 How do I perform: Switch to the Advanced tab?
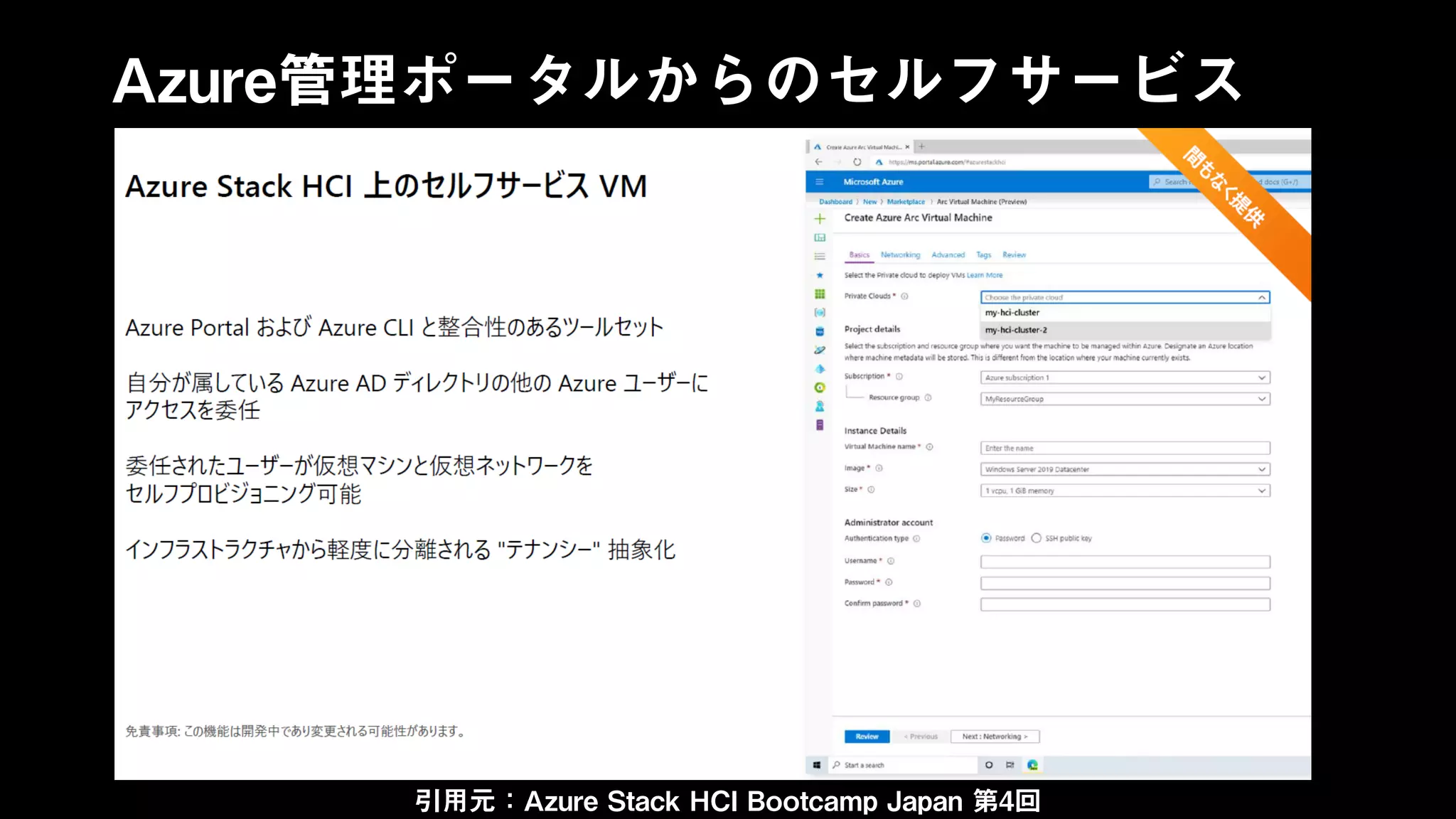tap(948, 255)
